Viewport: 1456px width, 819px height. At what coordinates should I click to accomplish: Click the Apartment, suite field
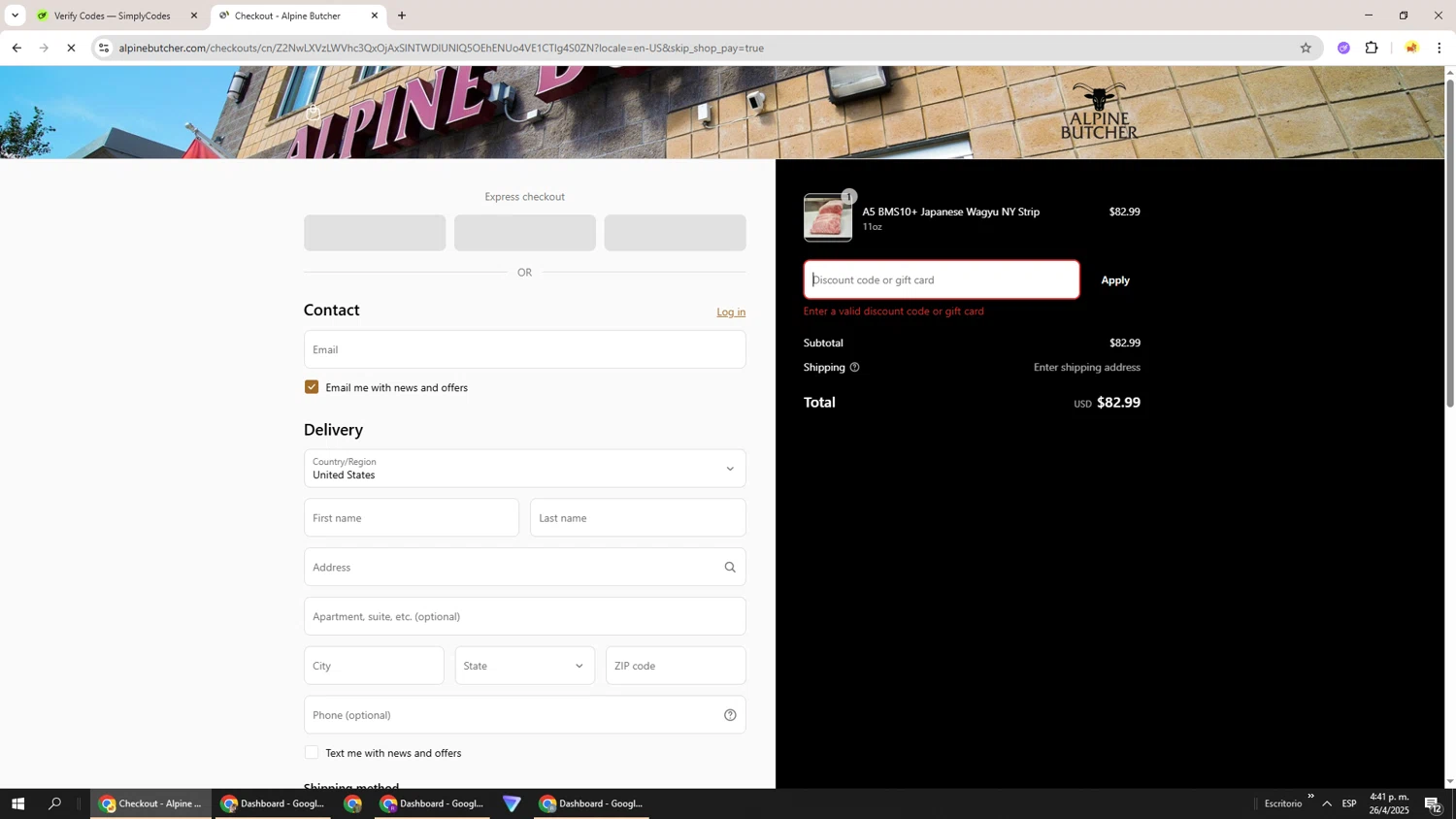pyautogui.click(x=525, y=616)
